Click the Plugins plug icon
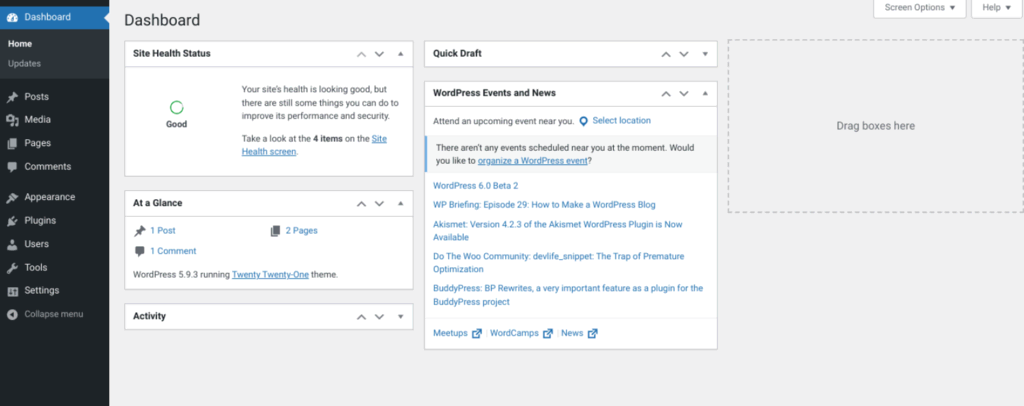Image resolution: width=1024 pixels, height=406 pixels. [12, 221]
